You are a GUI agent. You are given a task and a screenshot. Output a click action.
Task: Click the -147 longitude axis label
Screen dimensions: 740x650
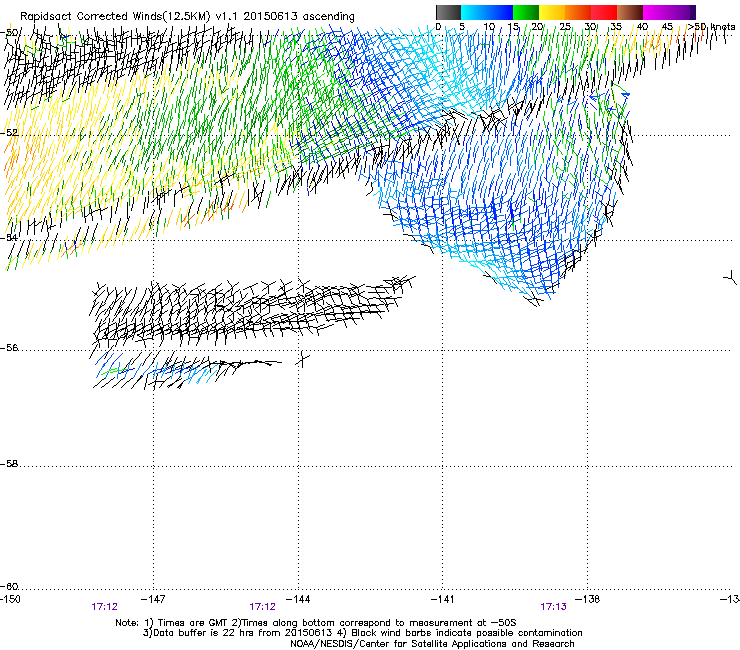point(153,599)
